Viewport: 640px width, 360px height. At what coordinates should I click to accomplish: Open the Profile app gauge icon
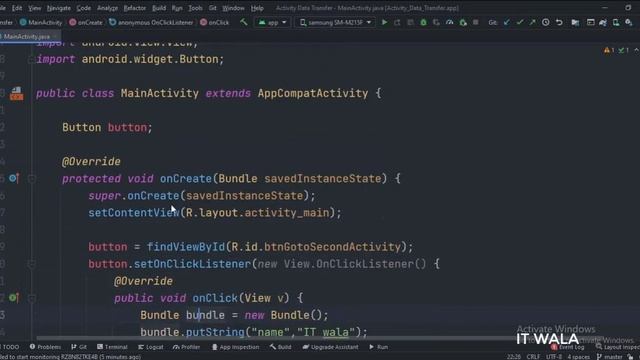(449, 22)
